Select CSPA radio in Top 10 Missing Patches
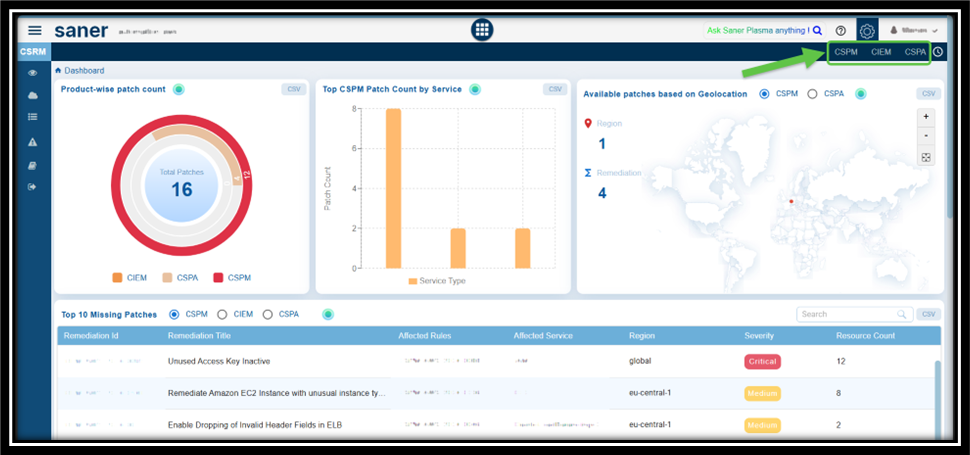Viewport: 970px width, 455px height. click(x=268, y=314)
